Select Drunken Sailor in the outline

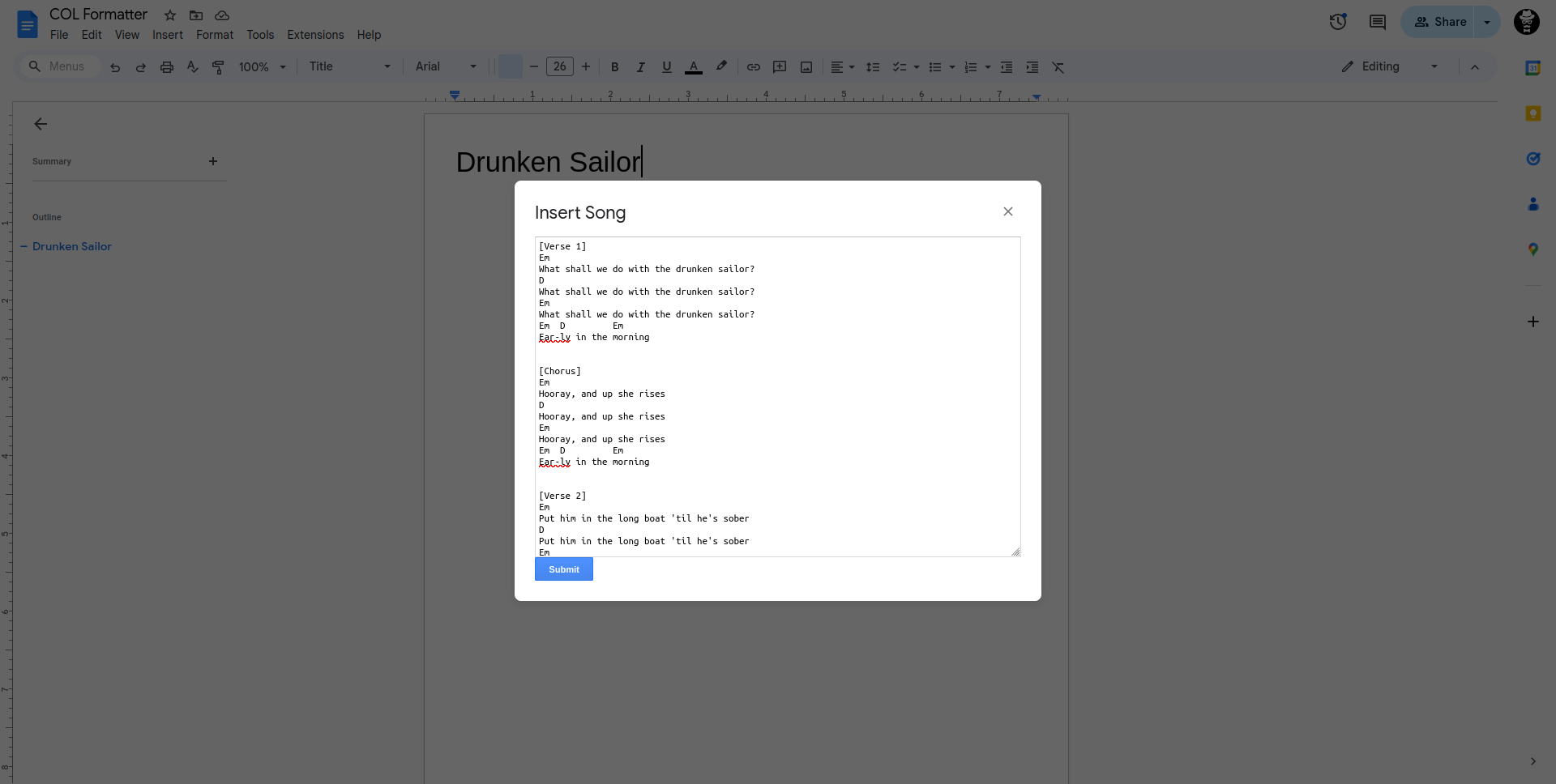click(x=72, y=246)
